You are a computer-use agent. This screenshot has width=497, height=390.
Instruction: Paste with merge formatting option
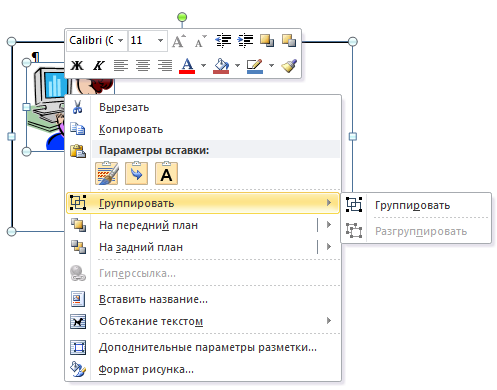pos(136,173)
